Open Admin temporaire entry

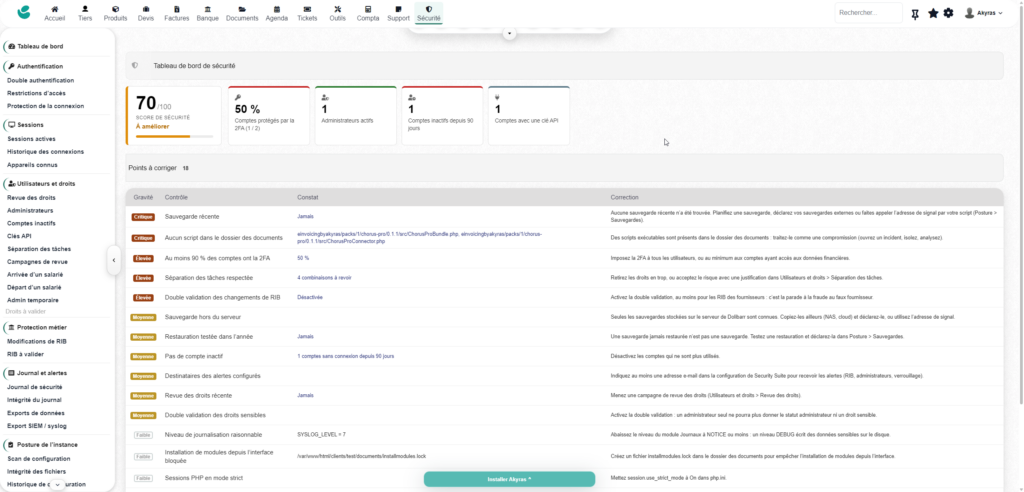[x=33, y=301]
